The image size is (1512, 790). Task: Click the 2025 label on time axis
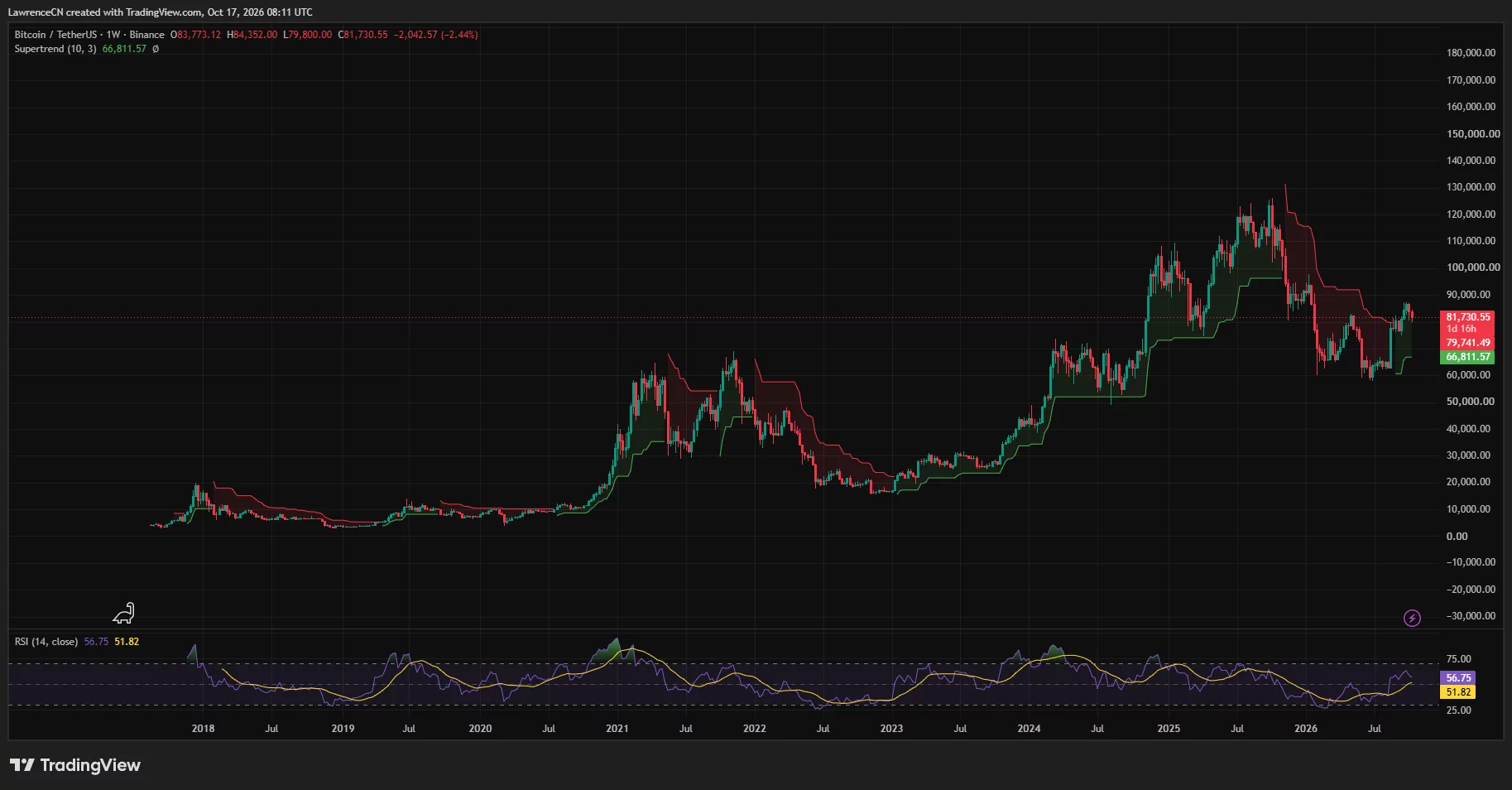pyautogui.click(x=1169, y=729)
